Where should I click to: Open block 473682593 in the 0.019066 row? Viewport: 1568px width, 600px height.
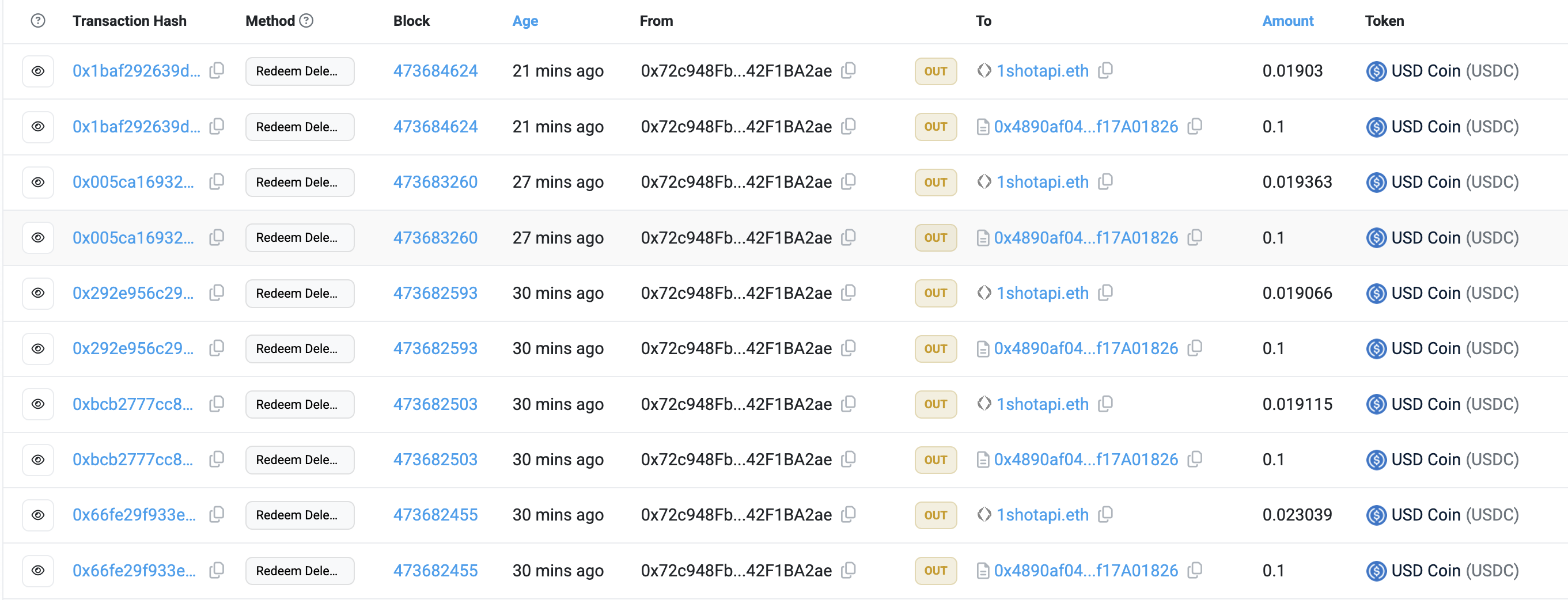click(435, 293)
